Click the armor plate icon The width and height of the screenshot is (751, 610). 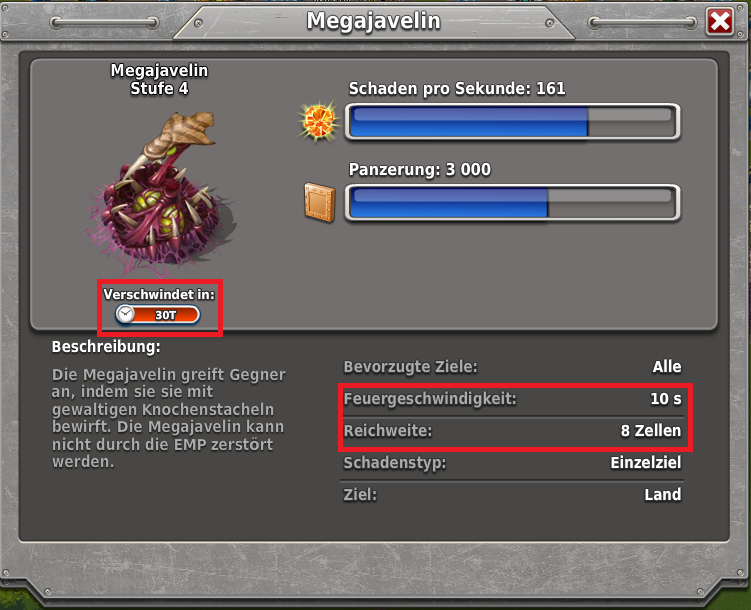(319, 203)
